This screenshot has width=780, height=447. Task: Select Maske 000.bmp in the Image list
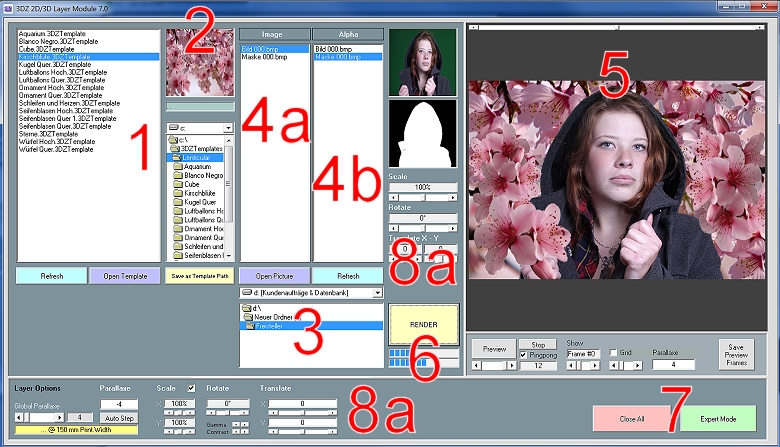coord(260,57)
